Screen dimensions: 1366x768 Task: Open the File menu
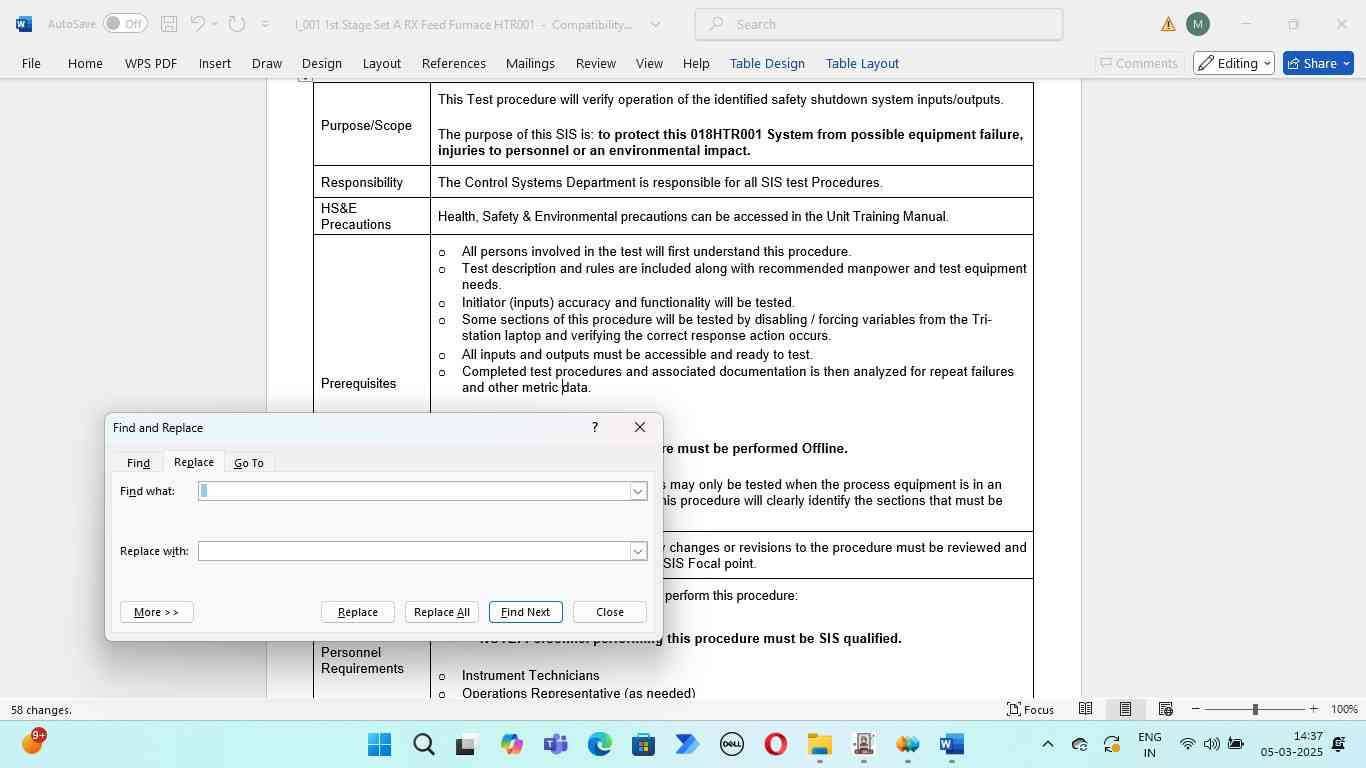pyautogui.click(x=31, y=63)
